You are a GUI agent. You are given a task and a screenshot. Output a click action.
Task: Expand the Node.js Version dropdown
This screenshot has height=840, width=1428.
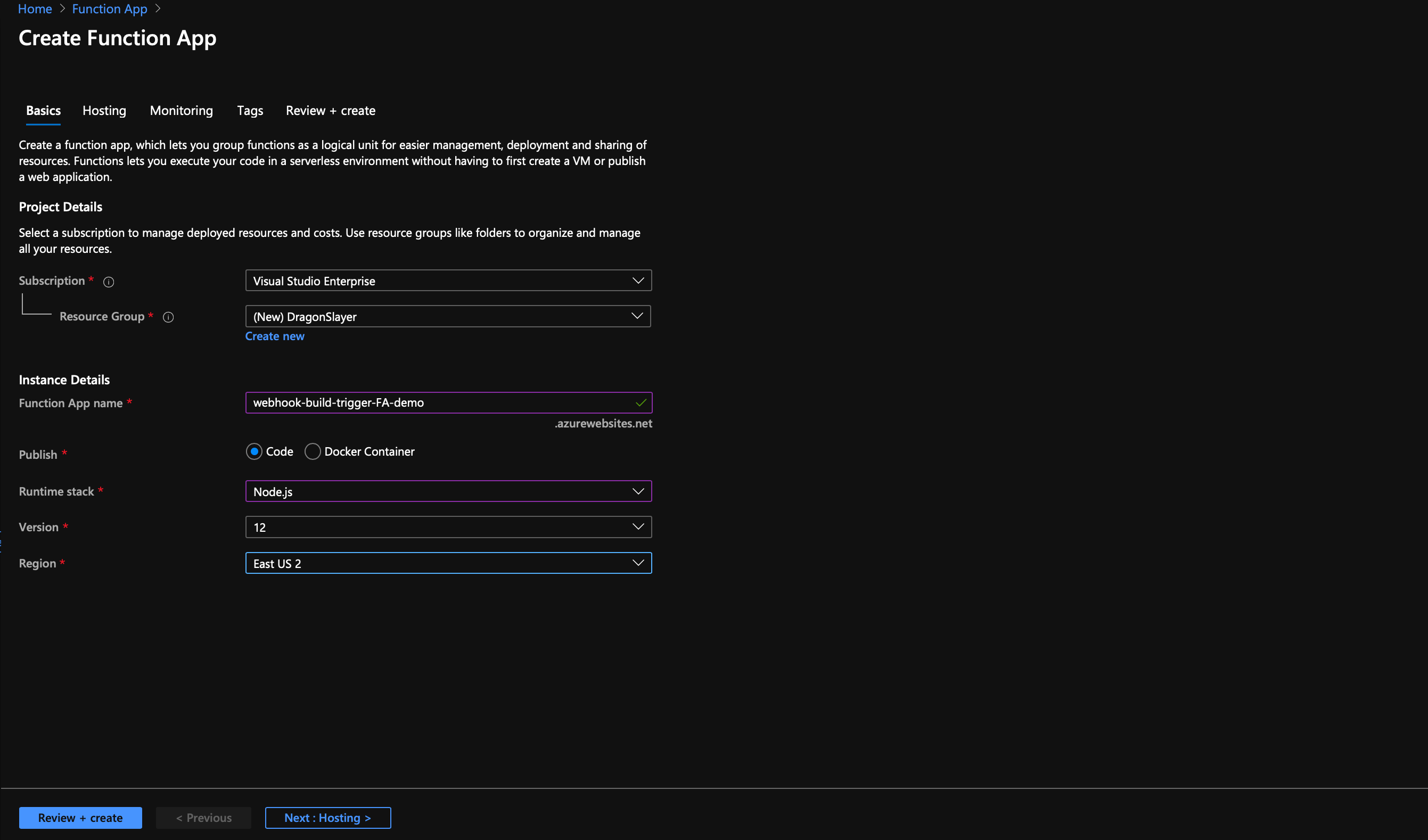point(448,528)
